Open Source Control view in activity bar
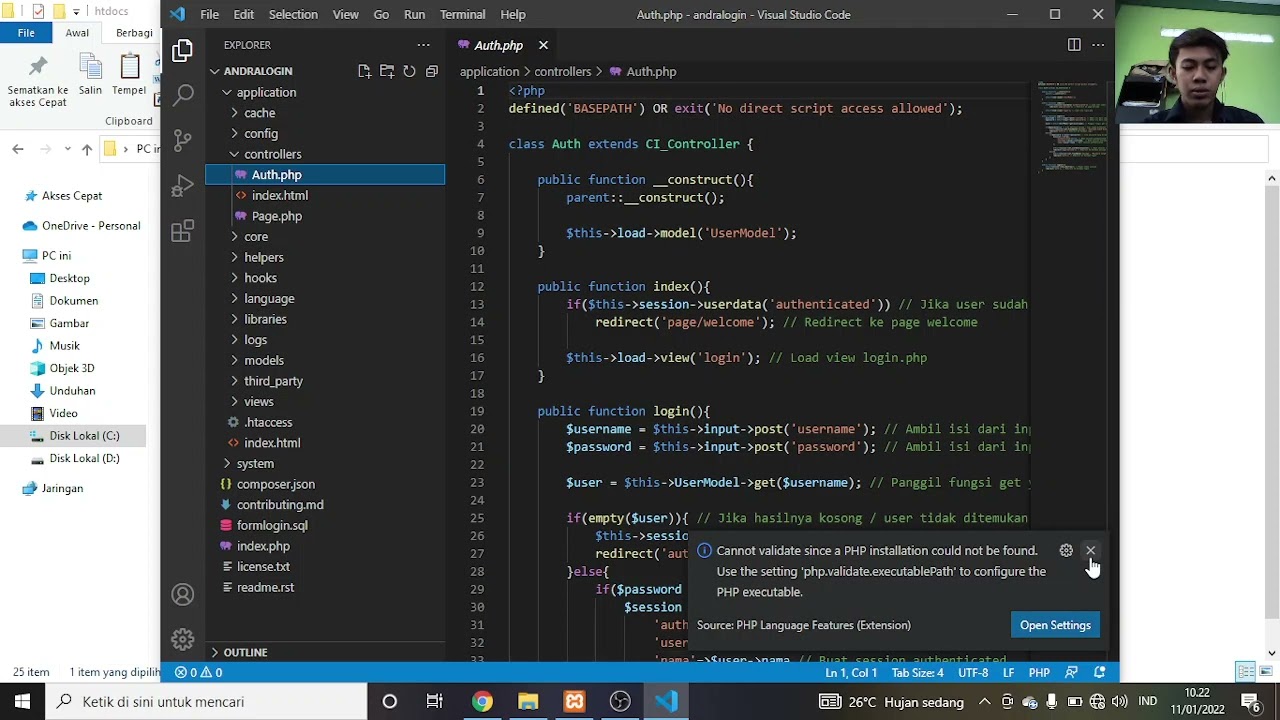1280x720 pixels. pos(182,140)
